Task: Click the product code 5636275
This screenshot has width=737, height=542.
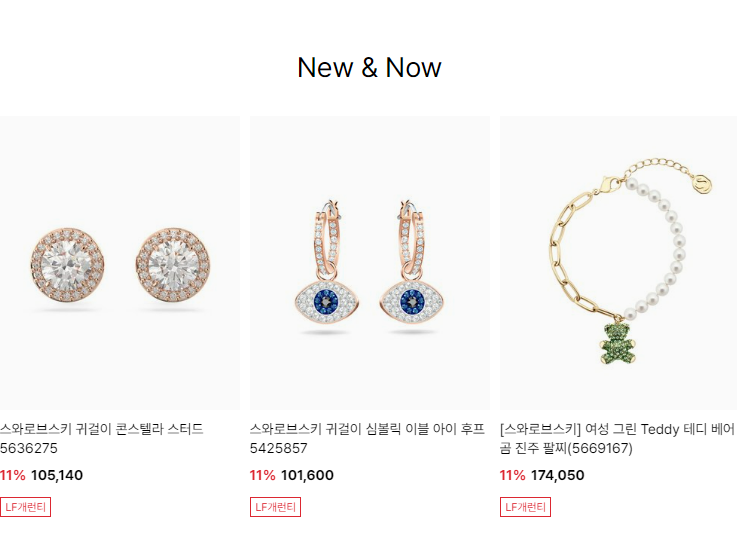Action: (29, 448)
